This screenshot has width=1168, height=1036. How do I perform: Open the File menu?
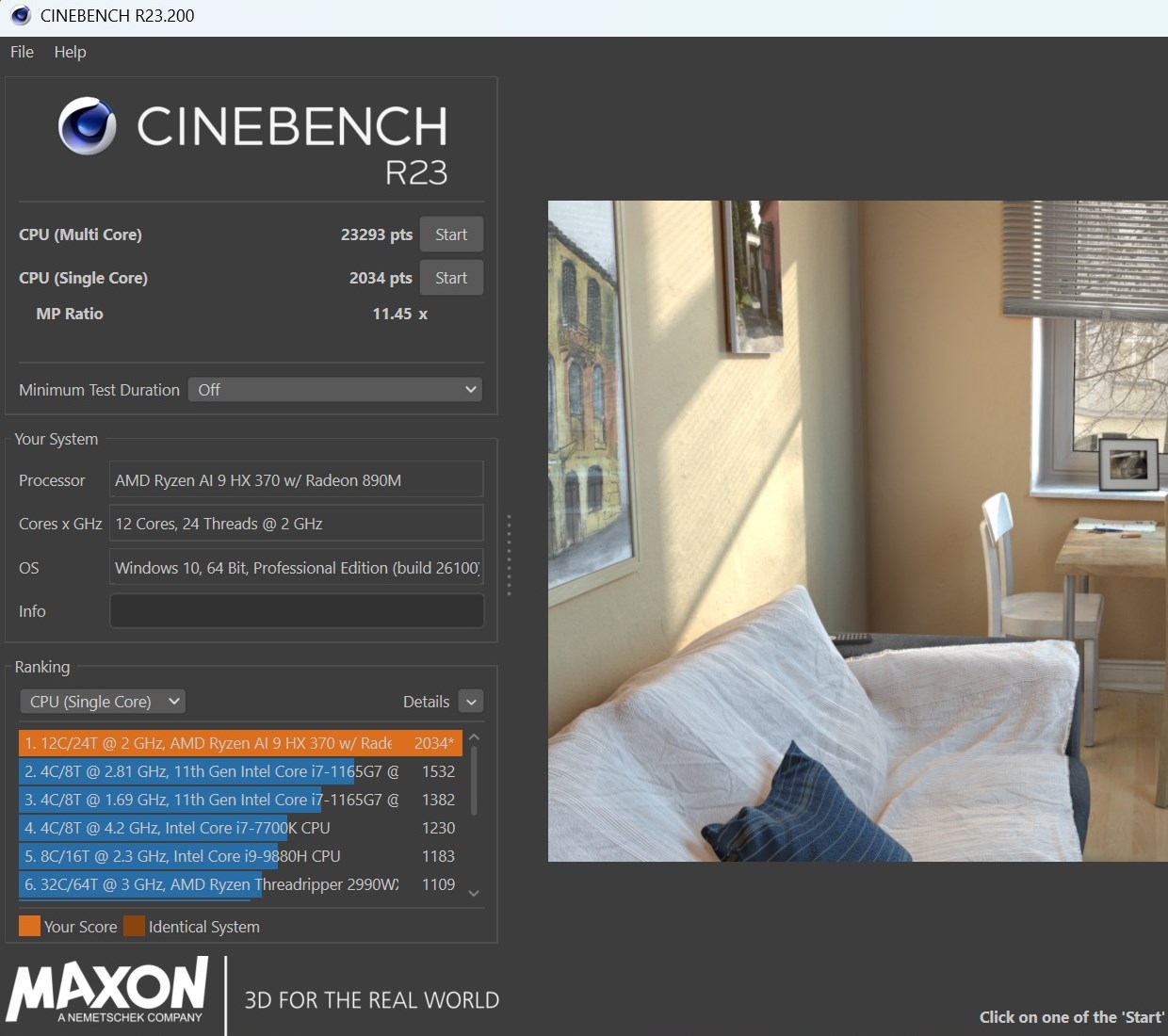22,52
